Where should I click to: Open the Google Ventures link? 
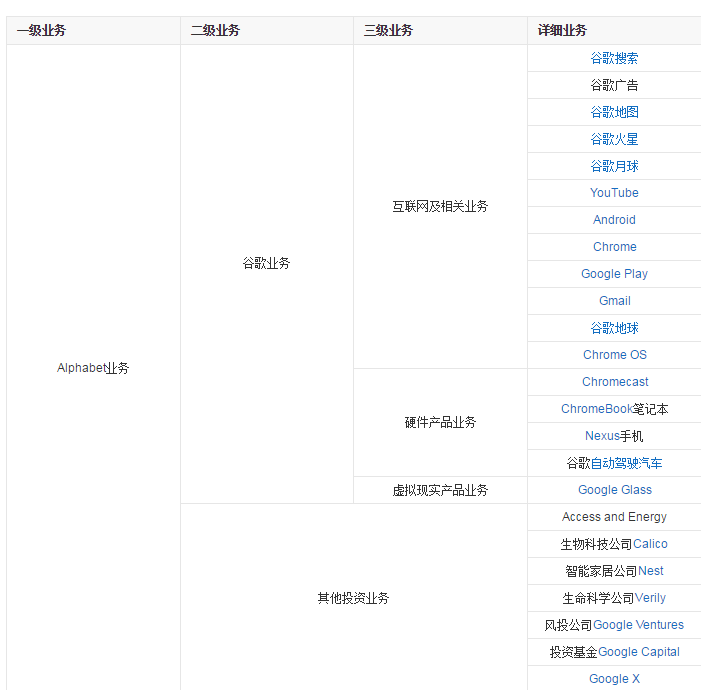[638, 625]
